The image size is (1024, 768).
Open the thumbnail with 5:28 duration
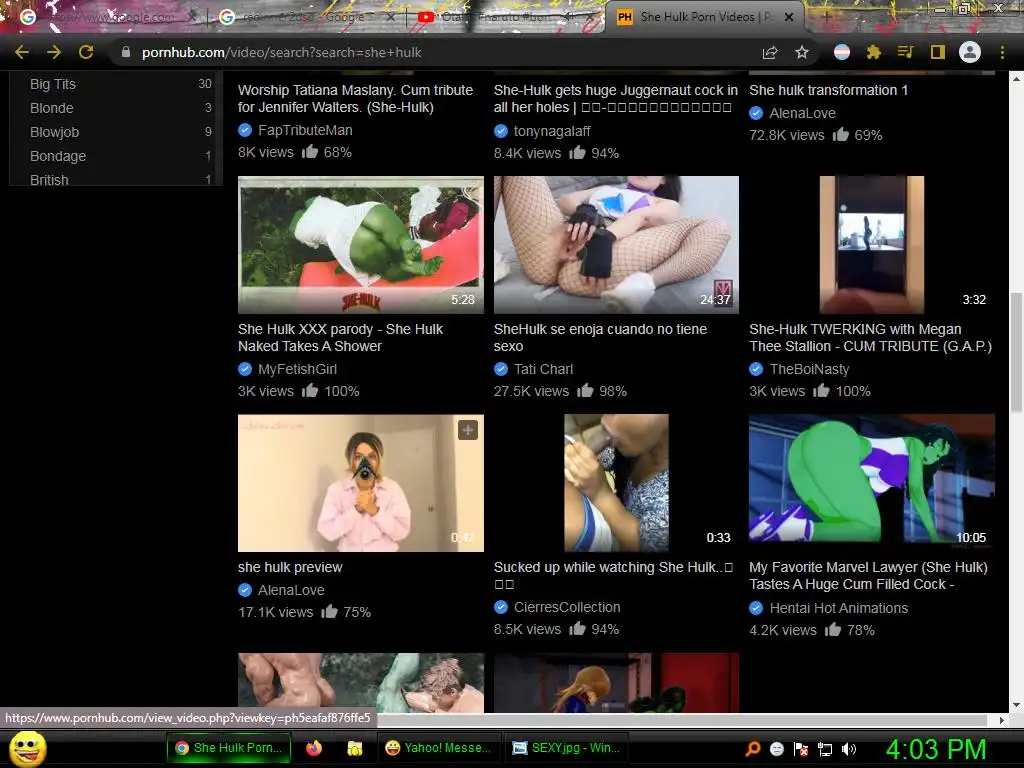tap(360, 244)
